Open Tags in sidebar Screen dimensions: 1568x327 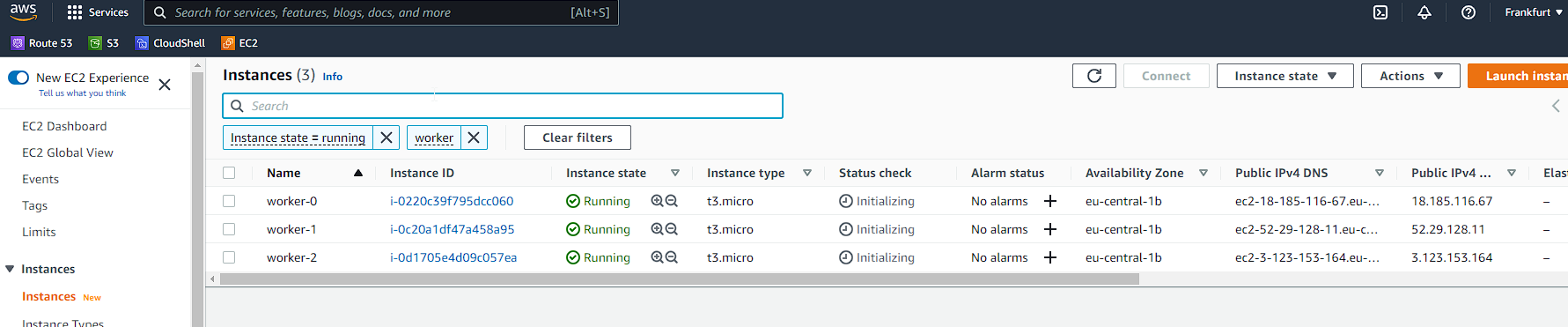tap(35, 205)
